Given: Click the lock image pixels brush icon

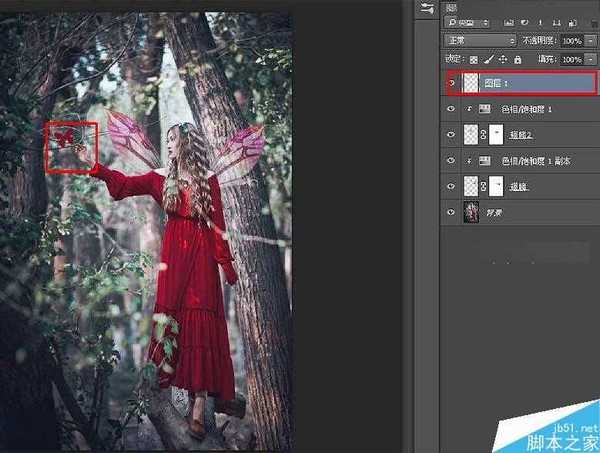Looking at the screenshot, I should [487, 60].
